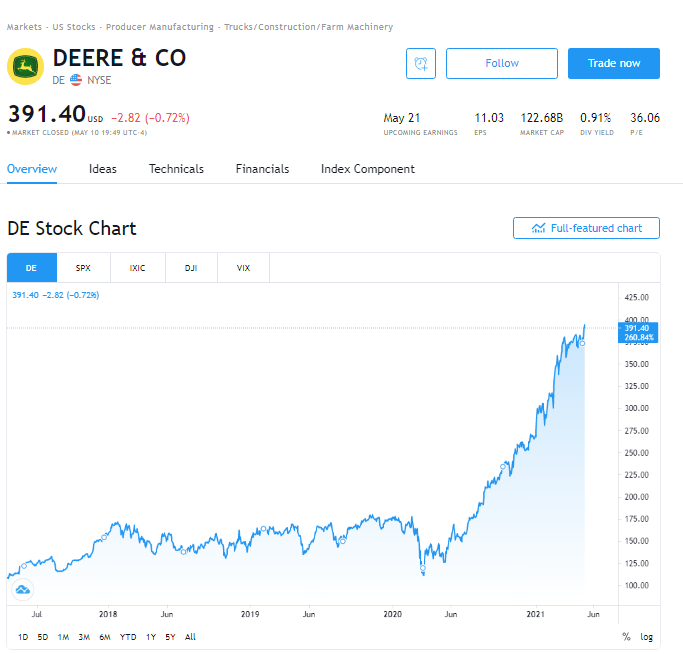Click the DE Stock Chart heading
Image resolution: width=683 pixels, height=654 pixels.
[x=72, y=228]
